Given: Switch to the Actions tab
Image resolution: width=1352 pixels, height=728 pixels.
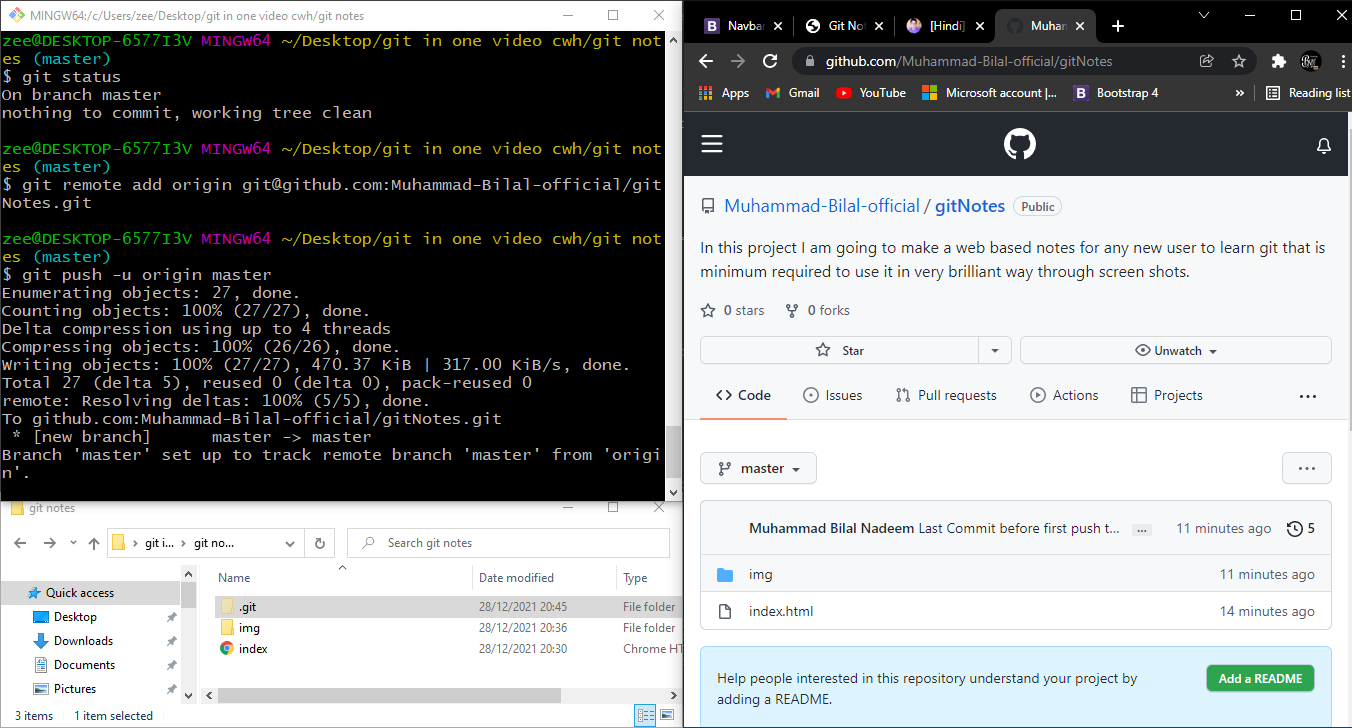Looking at the screenshot, I should (1064, 395).
